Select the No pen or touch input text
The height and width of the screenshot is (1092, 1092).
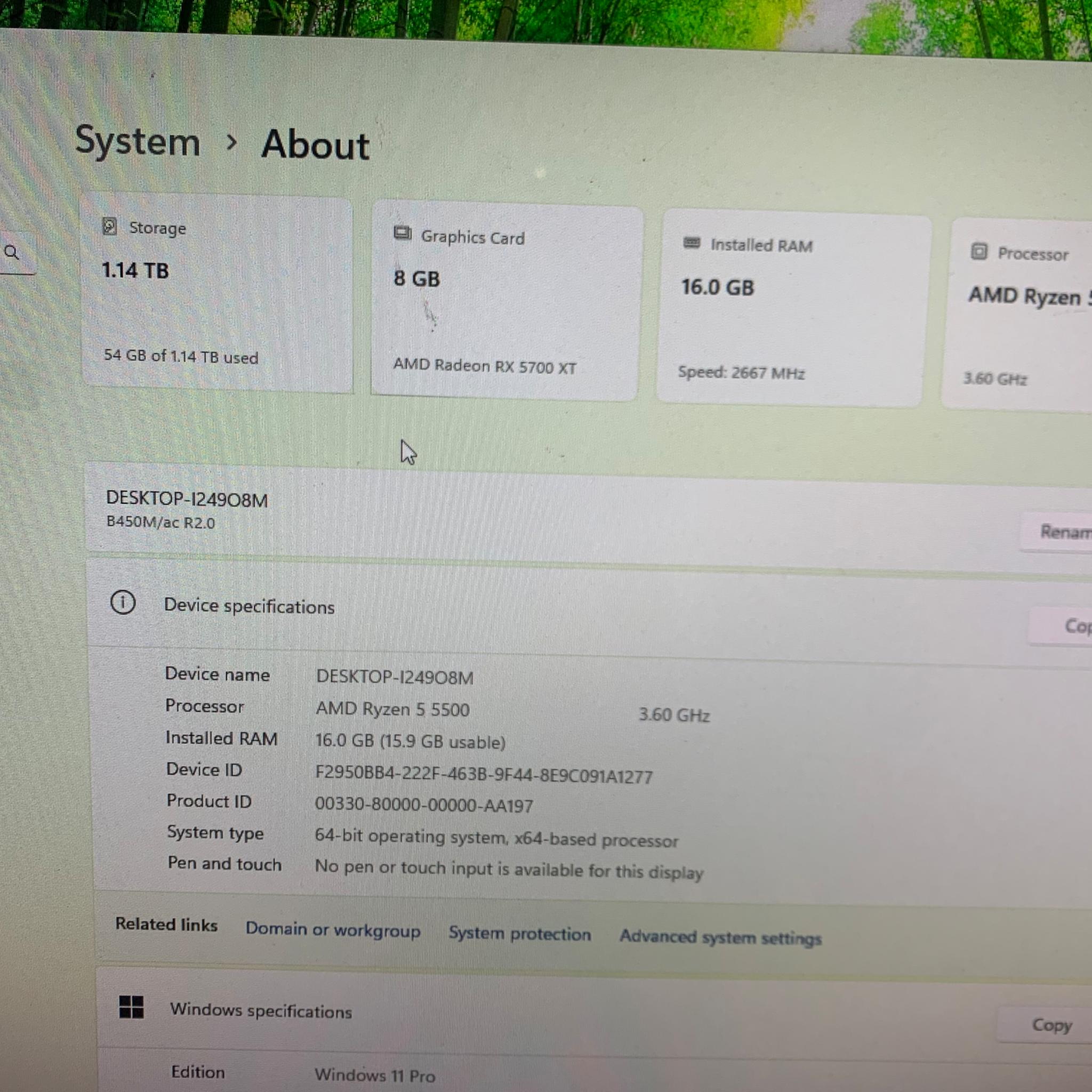pyautogui.click(x=509, y=869)
